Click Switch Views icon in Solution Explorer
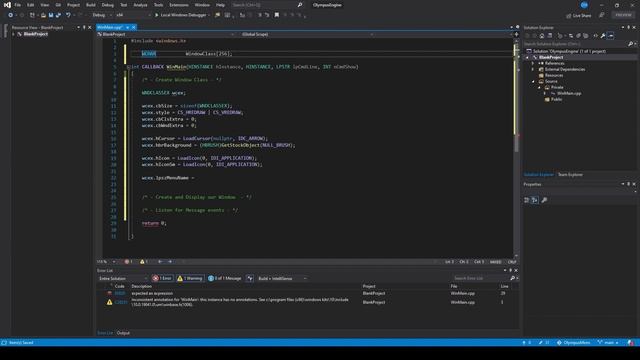The height and width of the screenshot is (360, 640). click(550, 36)
